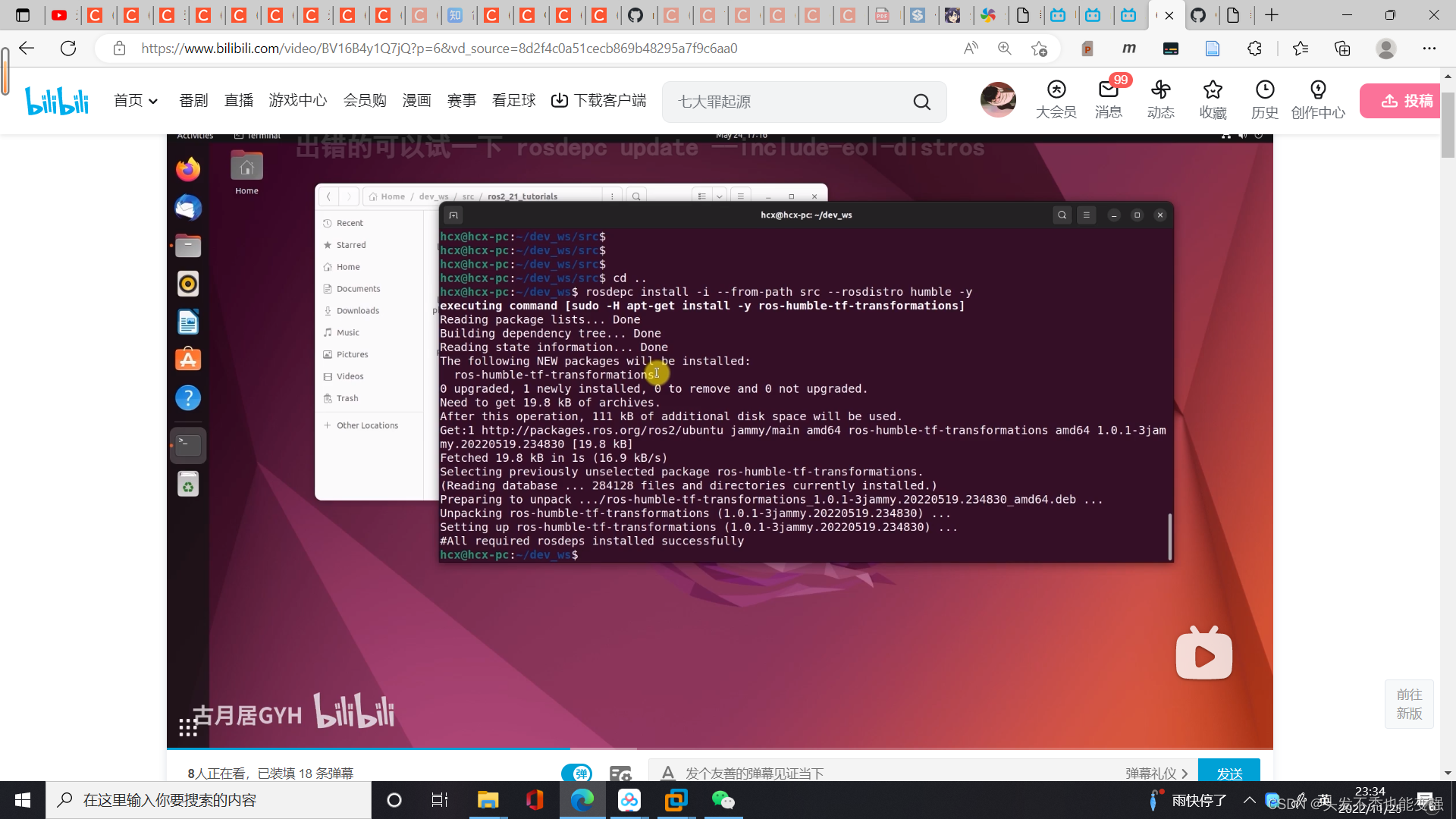Open Edge Collections
1456x819 pixels.
coord(1342,49)
